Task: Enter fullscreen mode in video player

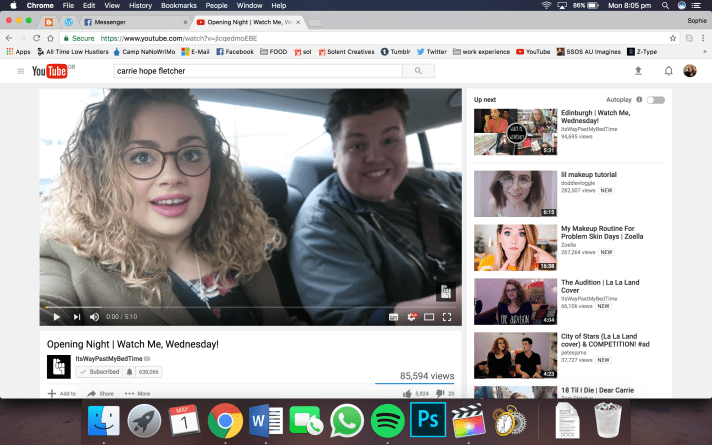Action: click(x=447, y=317)
